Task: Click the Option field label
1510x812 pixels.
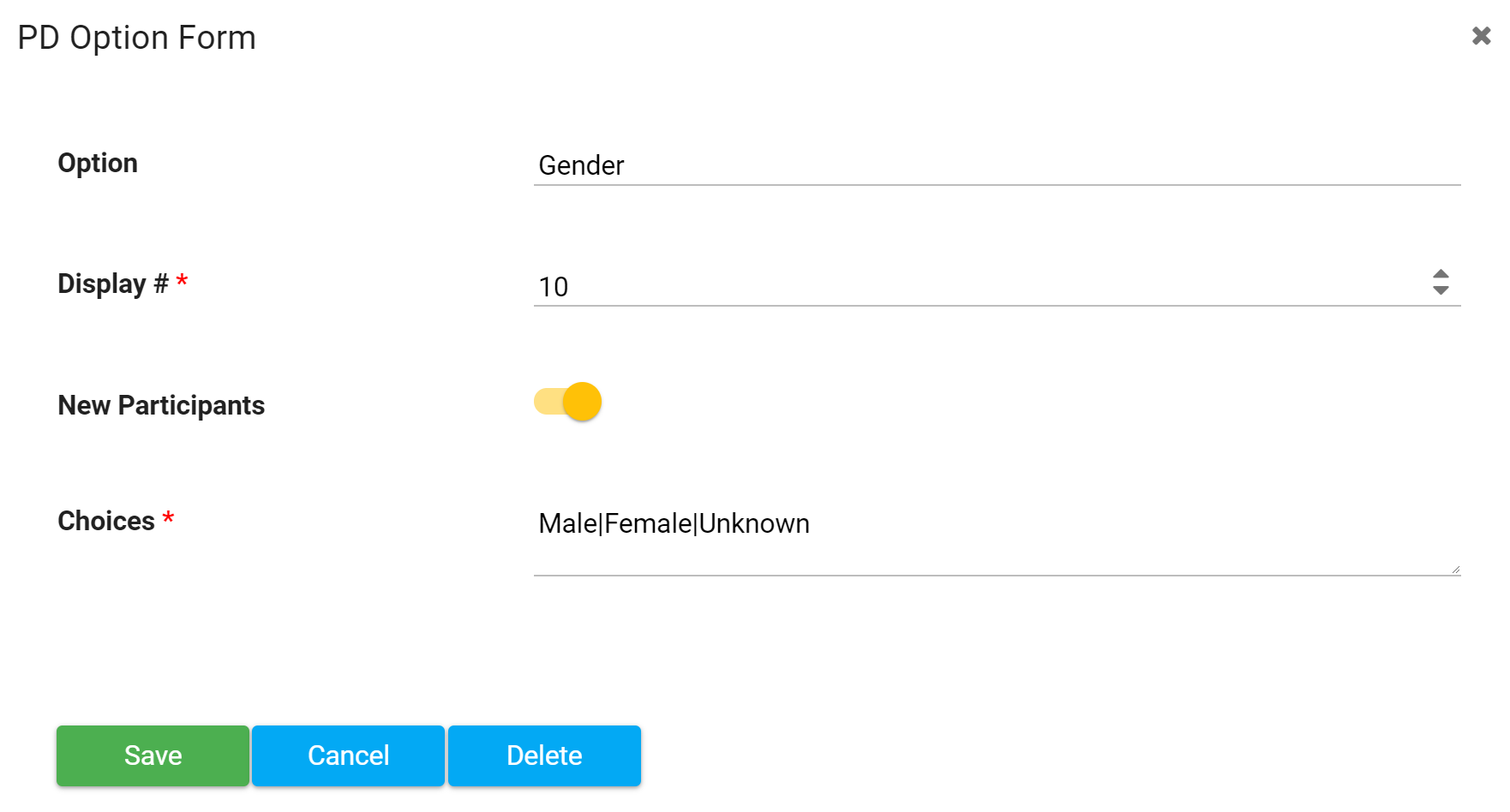Action: coord(98,163)
